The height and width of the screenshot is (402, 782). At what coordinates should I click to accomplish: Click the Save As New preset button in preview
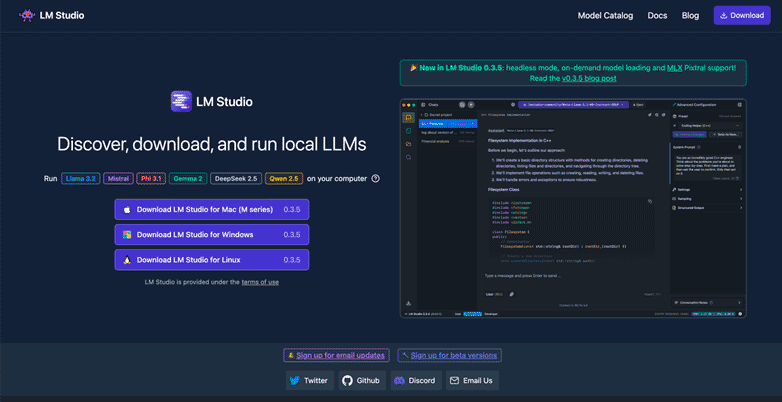[x=726, y=135]
